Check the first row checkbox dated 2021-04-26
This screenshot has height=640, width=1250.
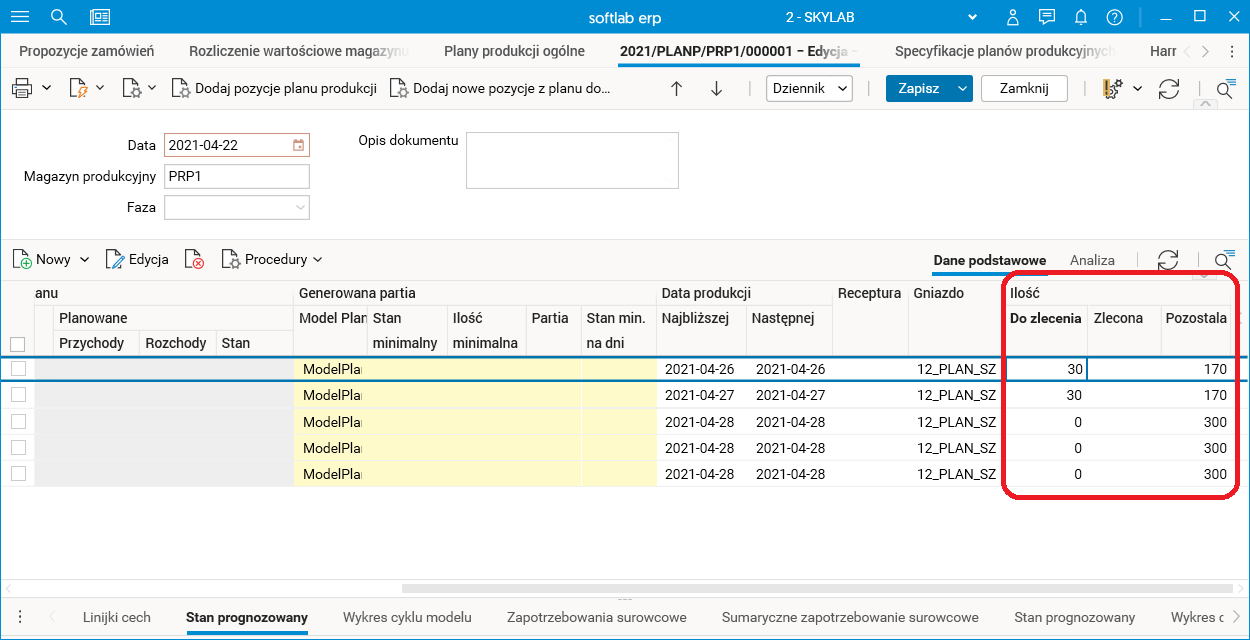pos(18,369)
